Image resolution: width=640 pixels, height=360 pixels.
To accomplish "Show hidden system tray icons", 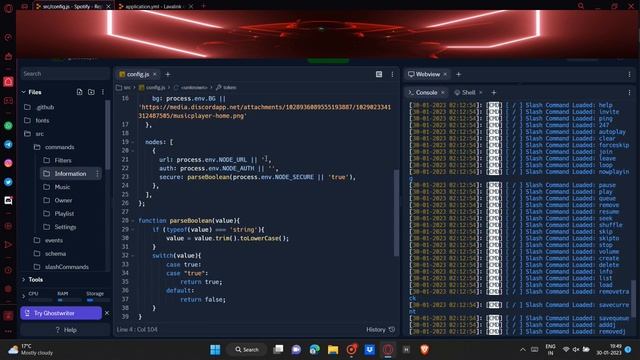I will (522, 350).
